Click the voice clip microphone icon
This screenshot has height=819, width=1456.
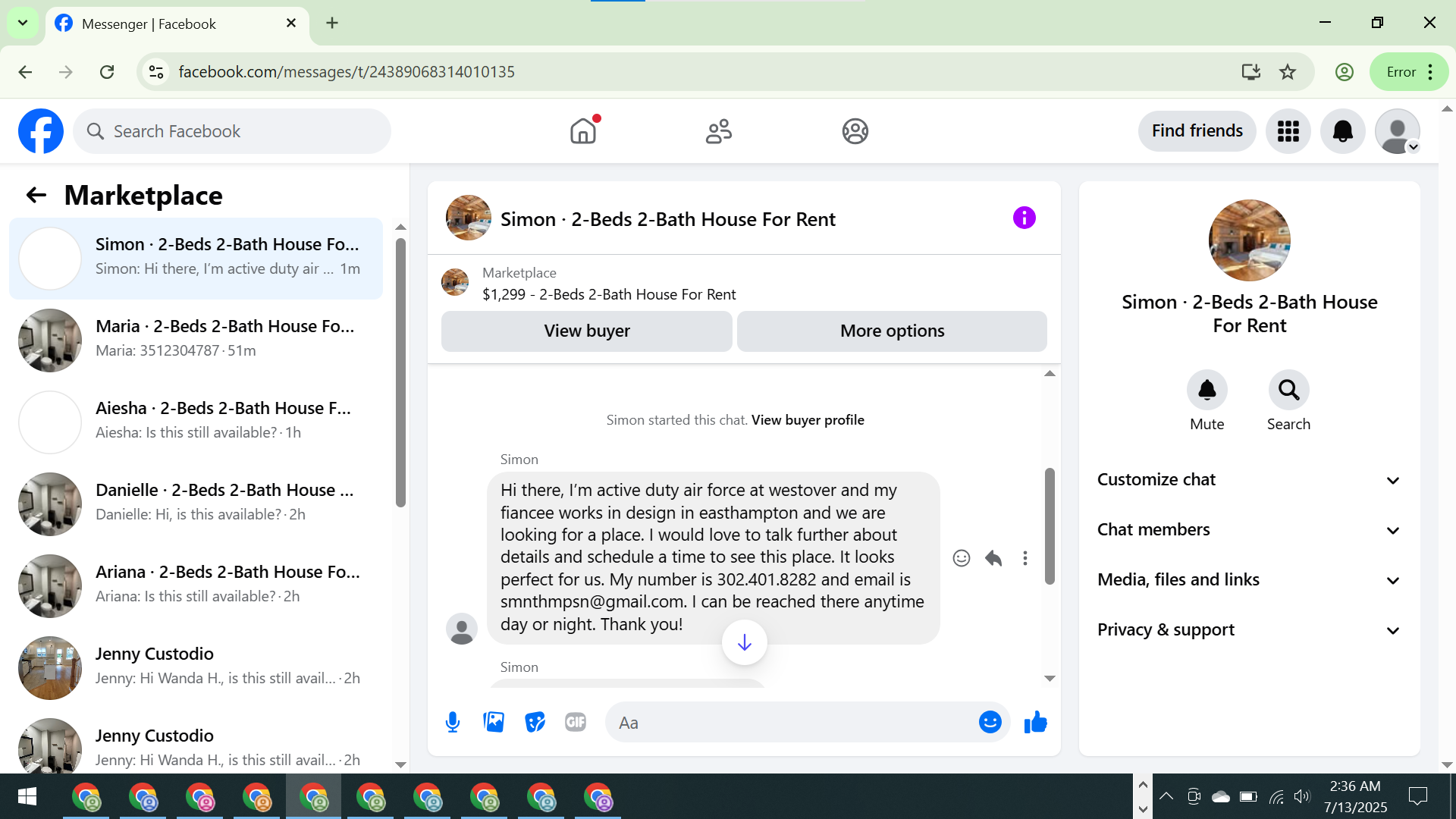click(453, 722)
